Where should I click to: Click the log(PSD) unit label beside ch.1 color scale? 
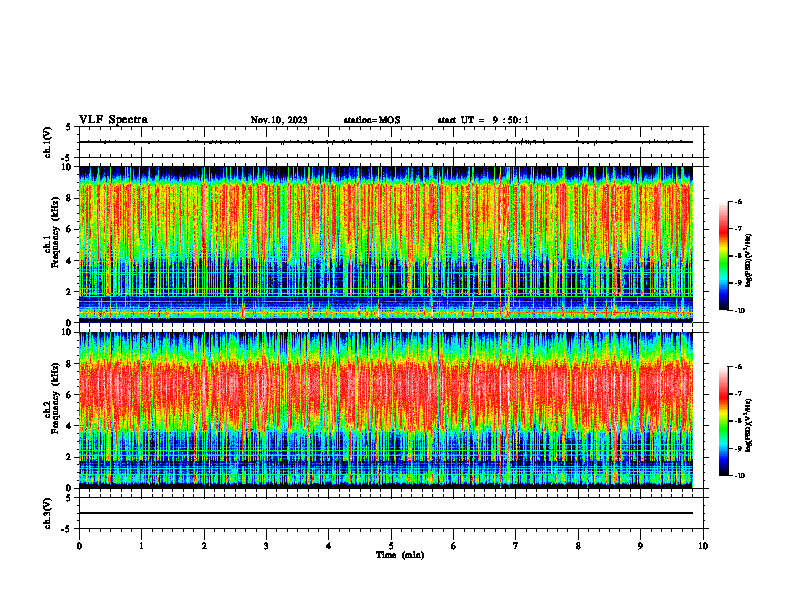click(749, 261)
